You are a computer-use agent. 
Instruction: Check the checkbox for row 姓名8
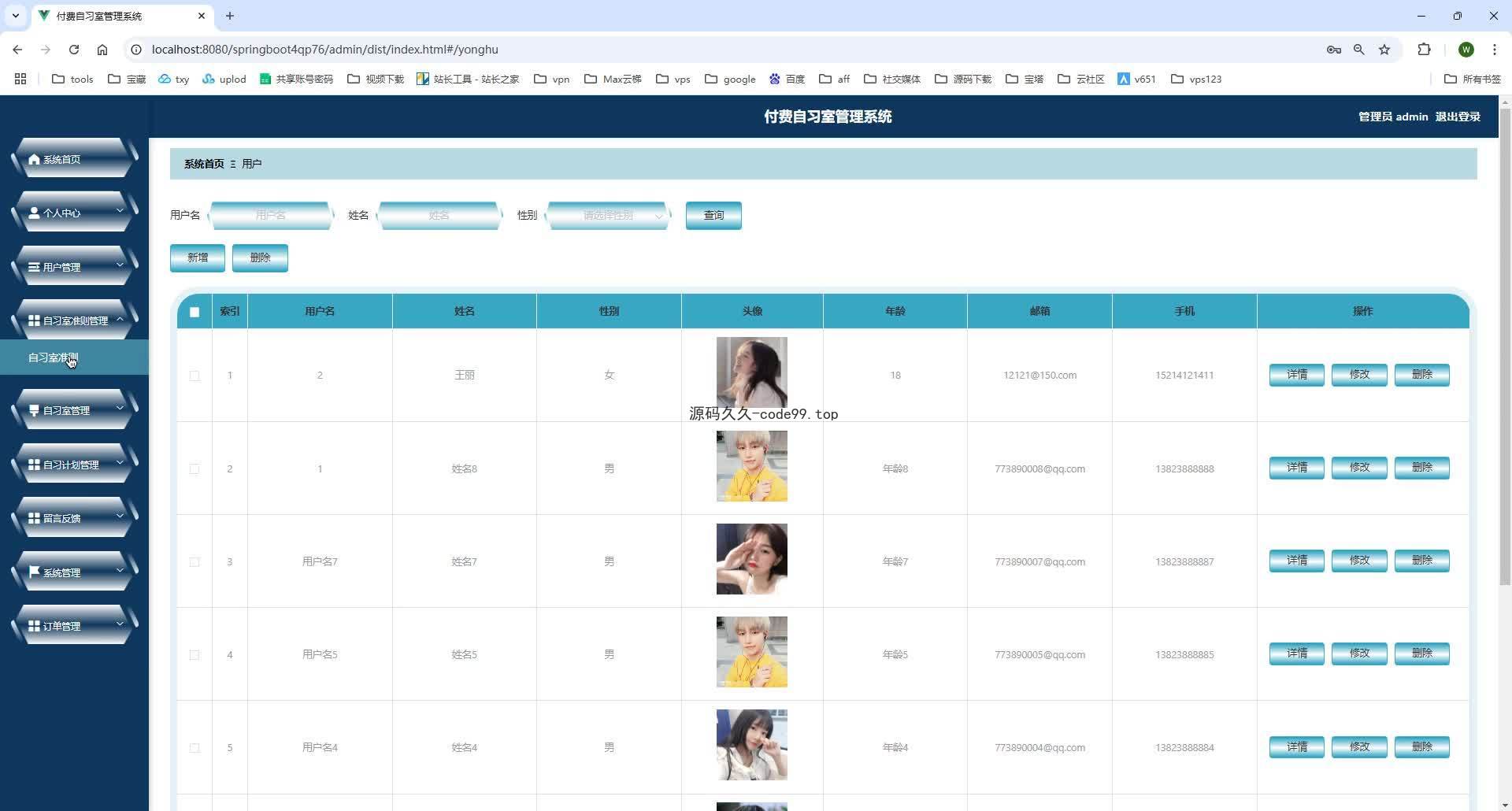(x=195, y=468)
